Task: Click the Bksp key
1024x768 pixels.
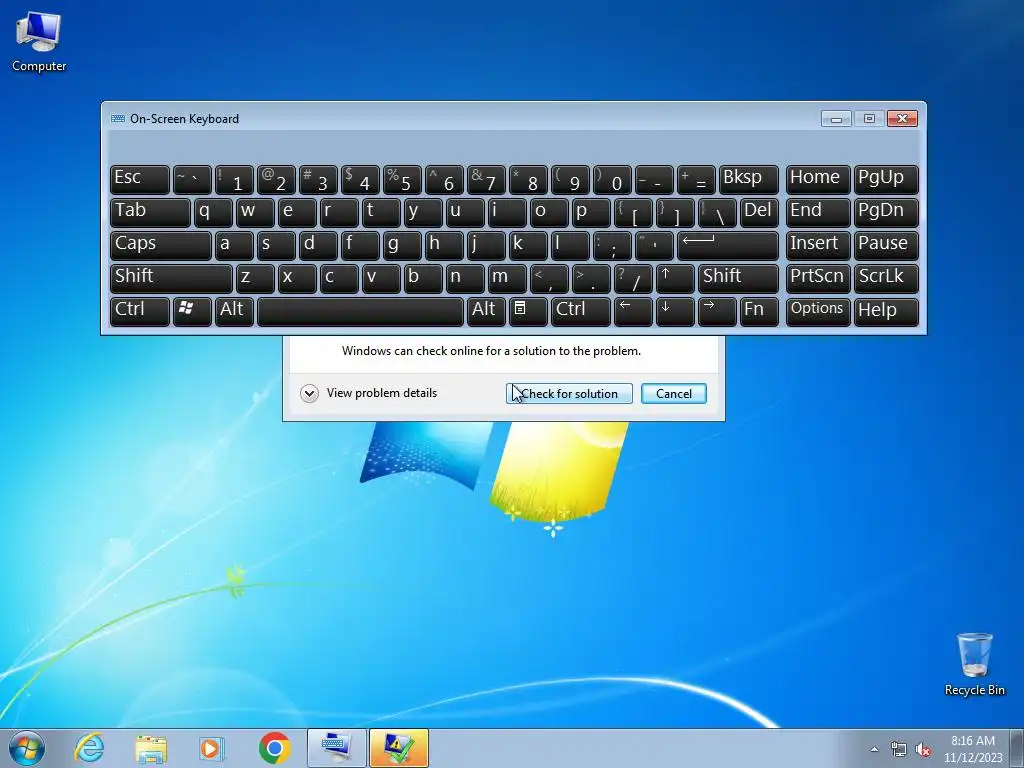Action: pos(748,180)
